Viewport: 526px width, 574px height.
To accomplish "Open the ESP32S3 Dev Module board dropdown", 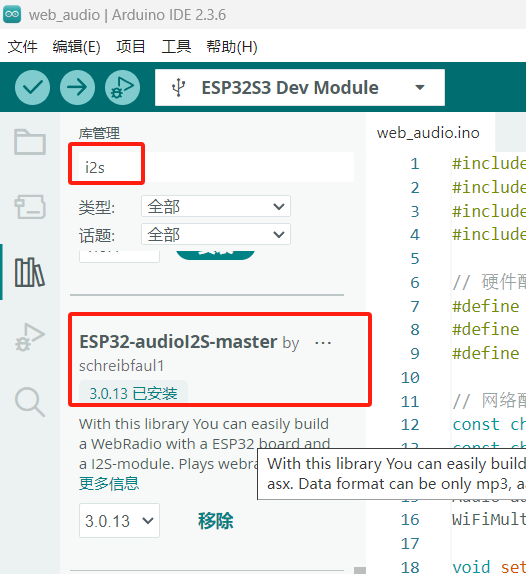I will [x=300, y=87].
